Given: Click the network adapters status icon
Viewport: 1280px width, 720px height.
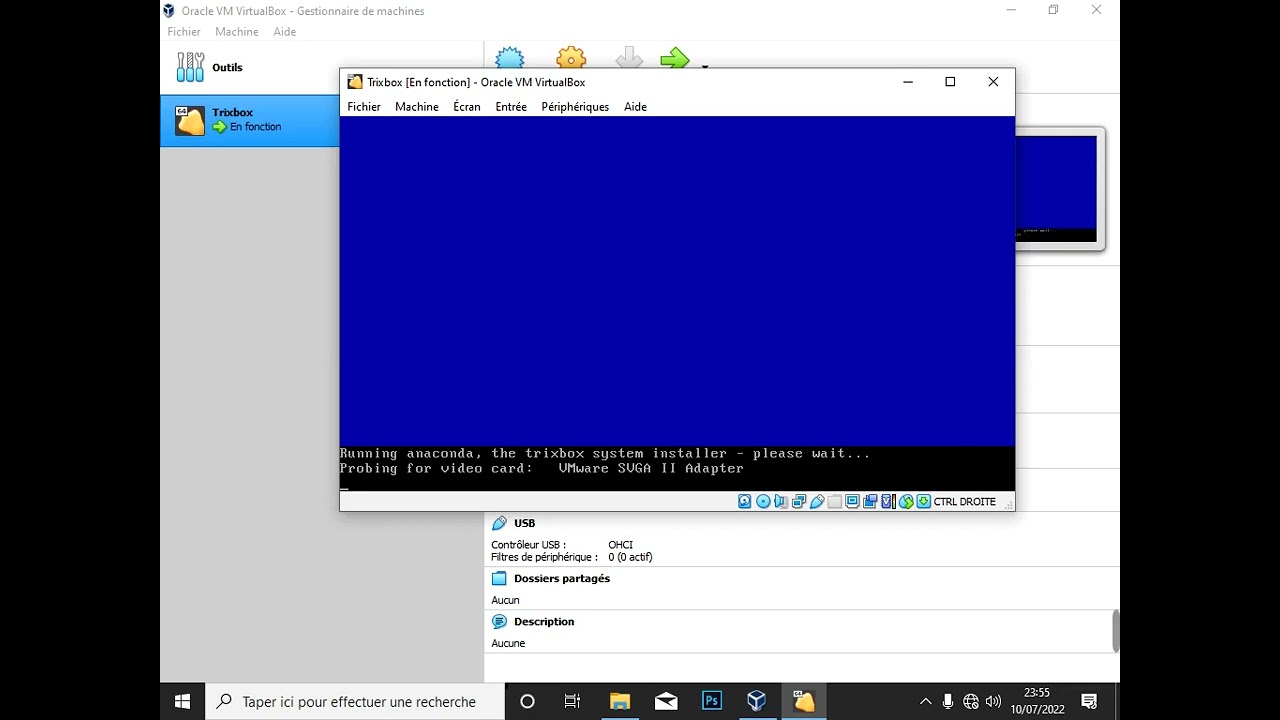Looking at the screenshot, I should [x=799, y=502].
